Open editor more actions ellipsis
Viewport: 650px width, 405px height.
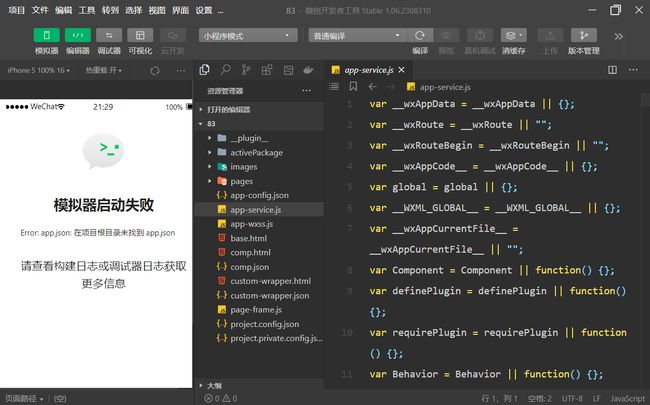coord(633,70)
